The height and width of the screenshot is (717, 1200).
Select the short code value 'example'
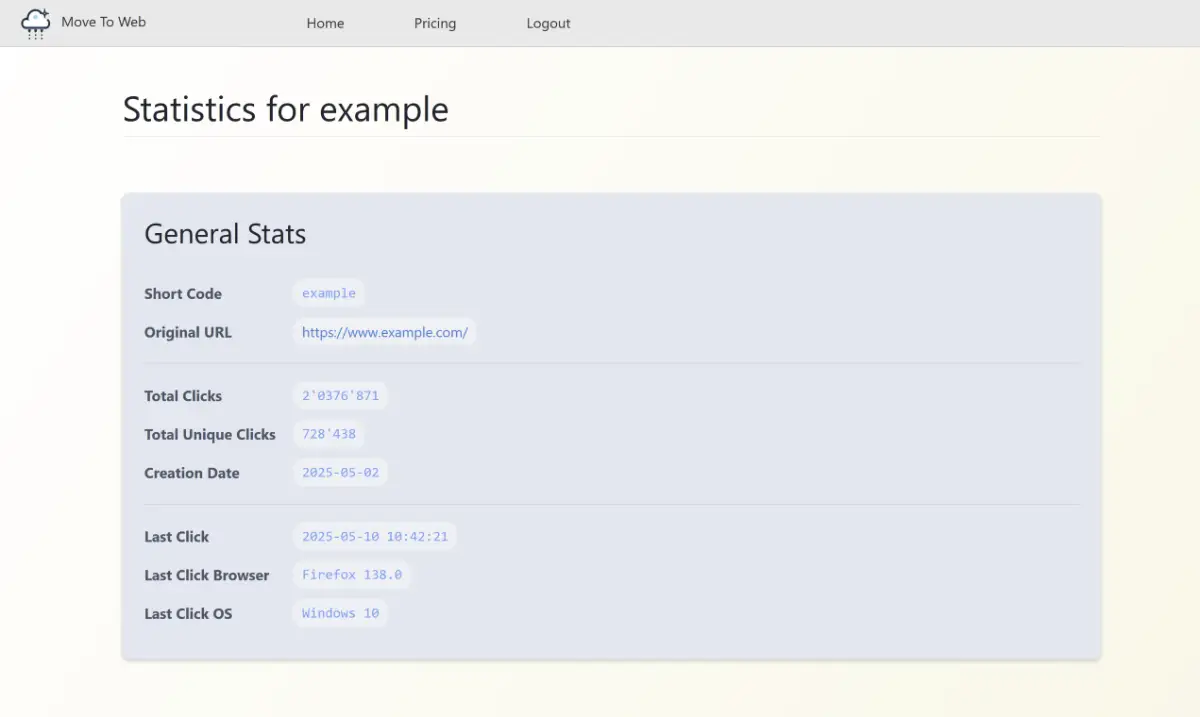point(328,293)
